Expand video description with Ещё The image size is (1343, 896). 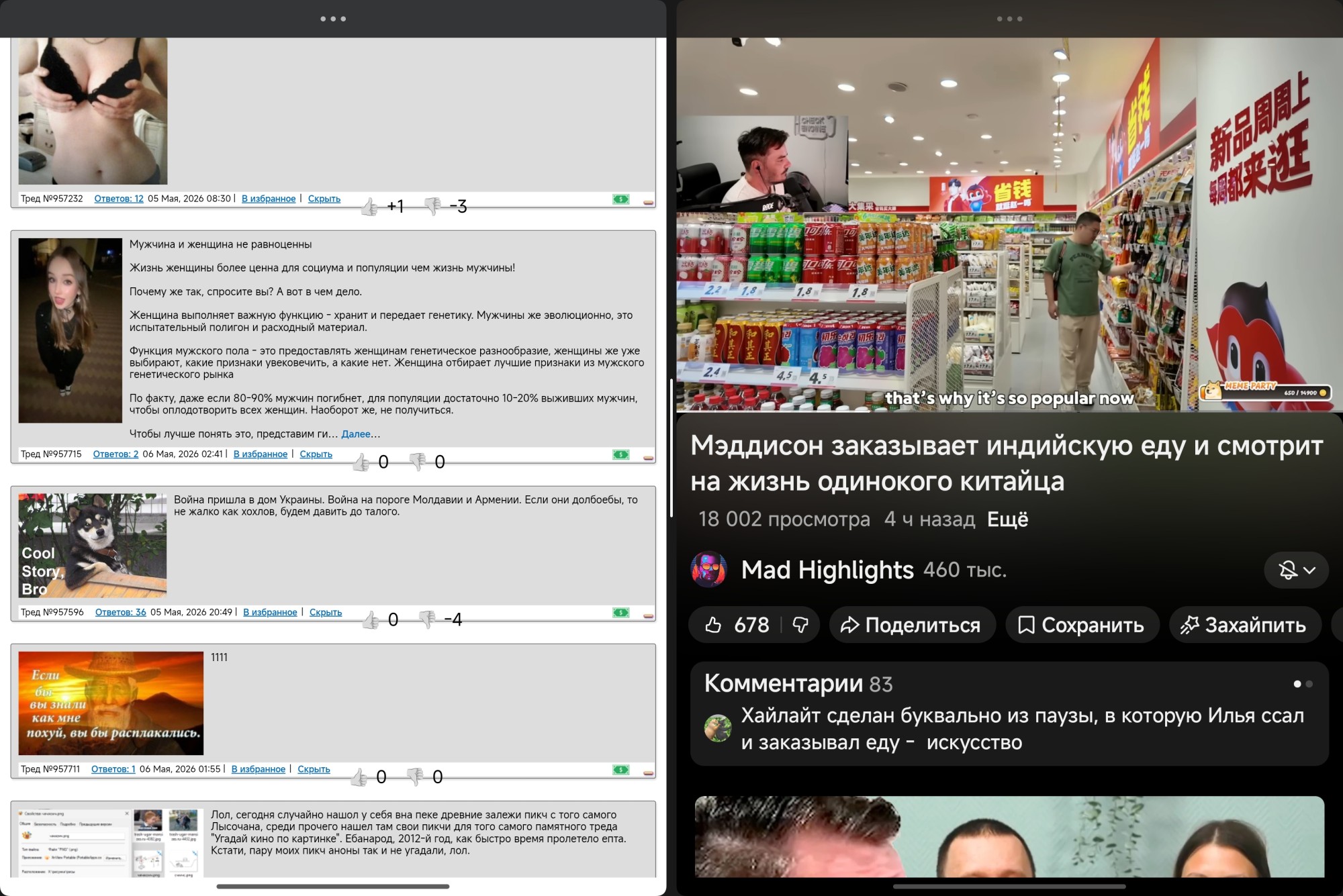click(1007, 519)
